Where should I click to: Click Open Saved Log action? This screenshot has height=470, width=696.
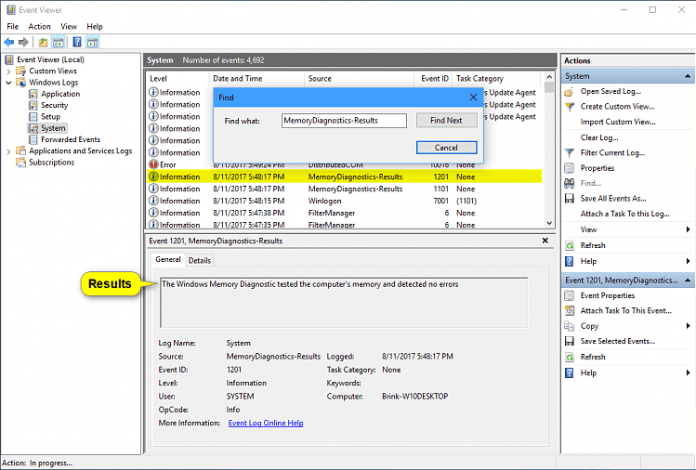tap(610, 91)
